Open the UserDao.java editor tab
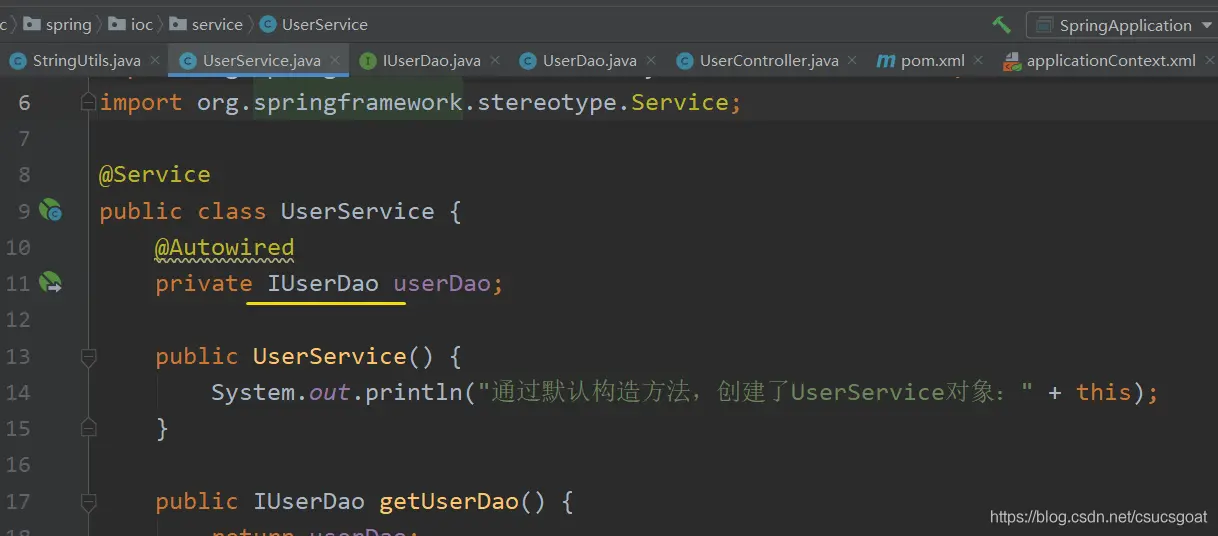The image size is (1218, 536). pos(589,61)
